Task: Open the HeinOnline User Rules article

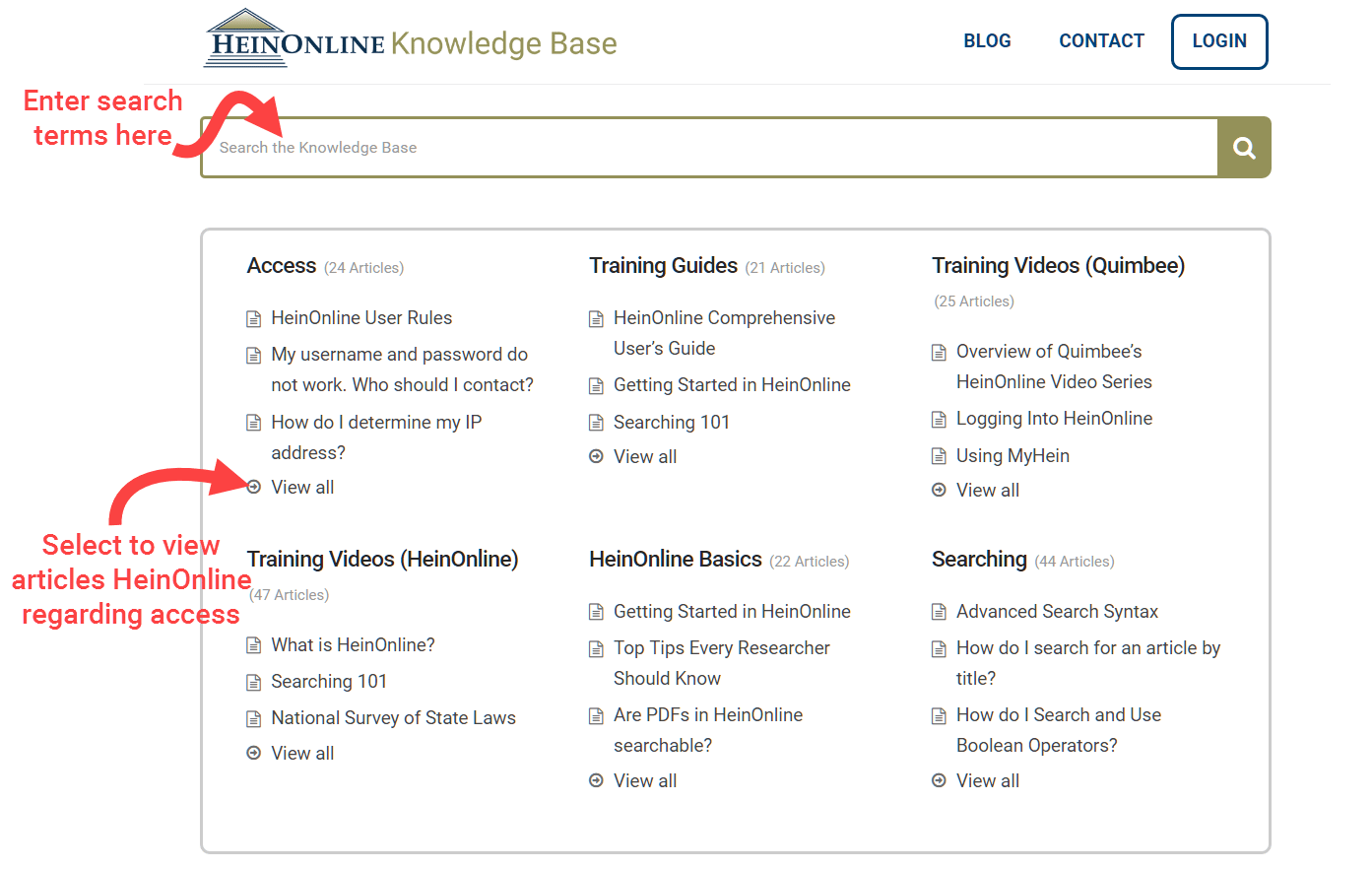Action: point(361,318)
